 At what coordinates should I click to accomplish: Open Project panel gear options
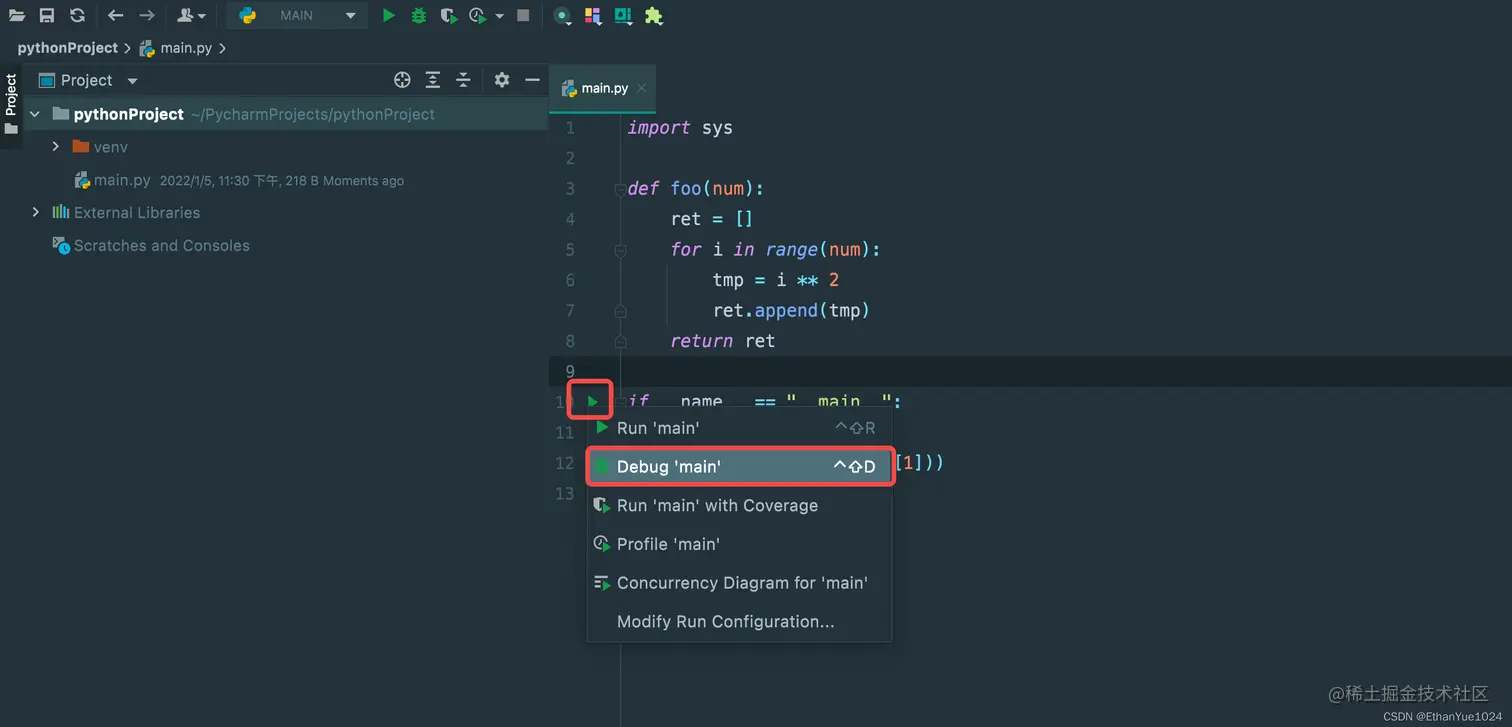coord(502,80)
